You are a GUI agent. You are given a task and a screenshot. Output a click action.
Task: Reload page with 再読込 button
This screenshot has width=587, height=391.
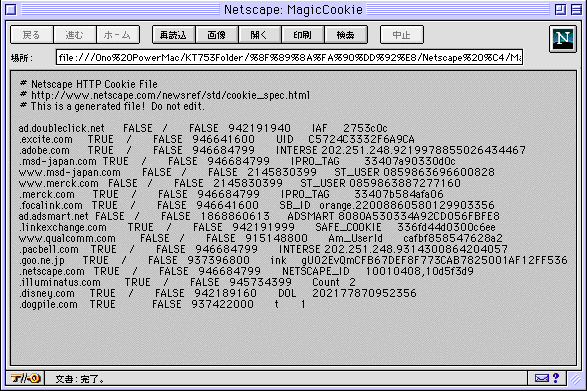pos(173,35)
